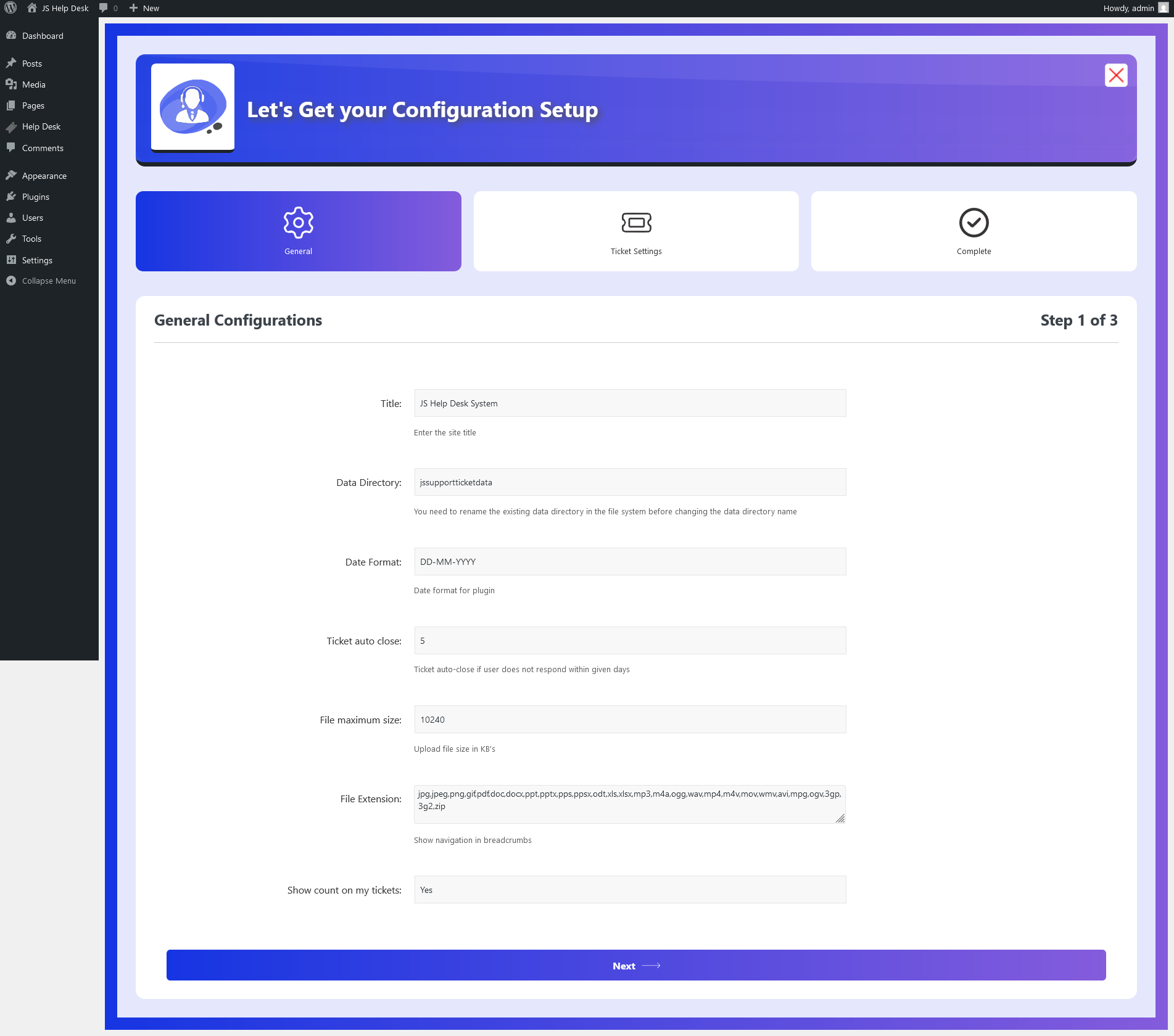Viewport: 1174px width, 1036px height.
Task: Expand the Show count on my tickets dropdown
Action: (x=629, y=890)
